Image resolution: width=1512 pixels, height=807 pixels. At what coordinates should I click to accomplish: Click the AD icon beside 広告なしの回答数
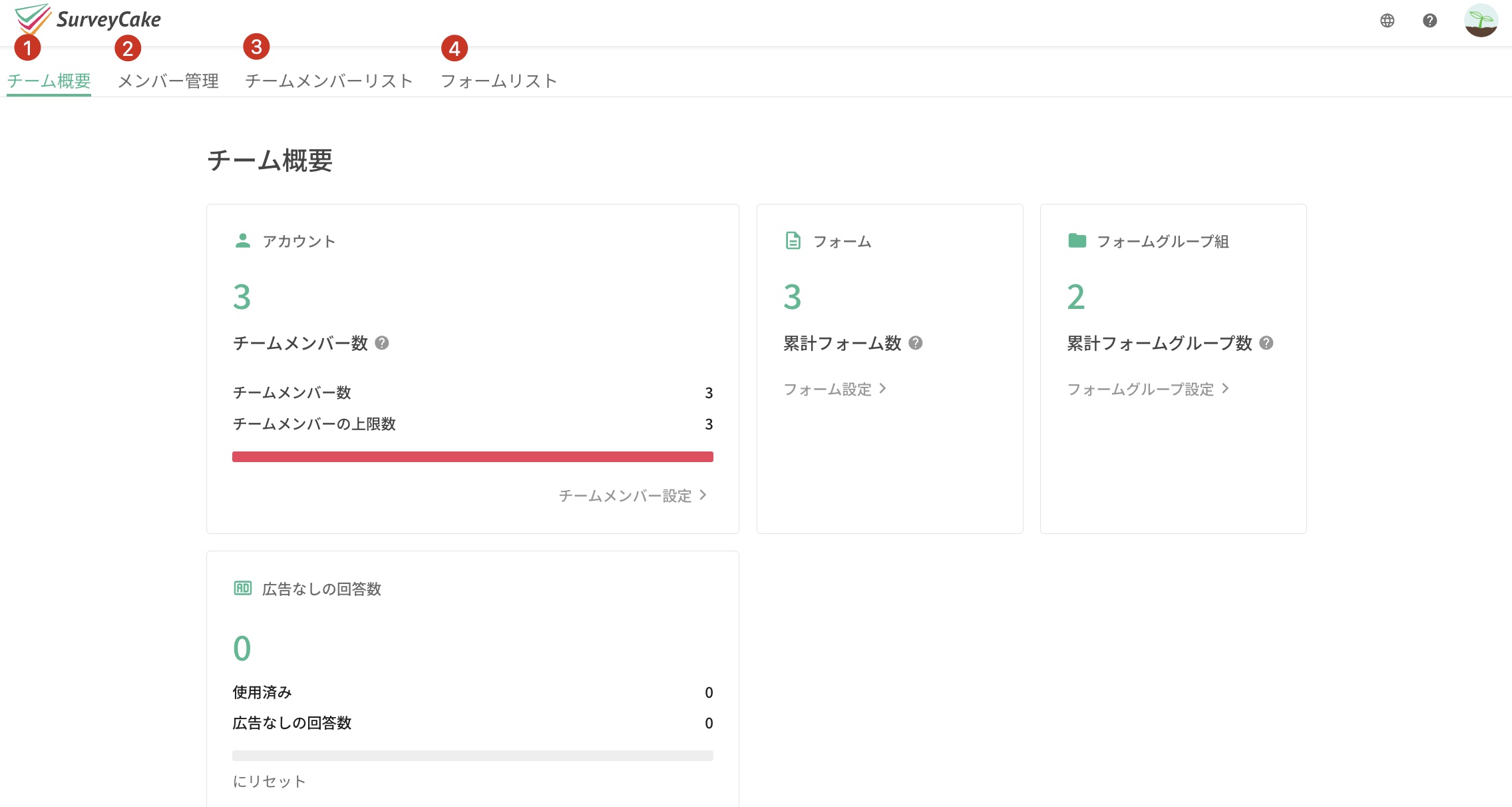243,588
